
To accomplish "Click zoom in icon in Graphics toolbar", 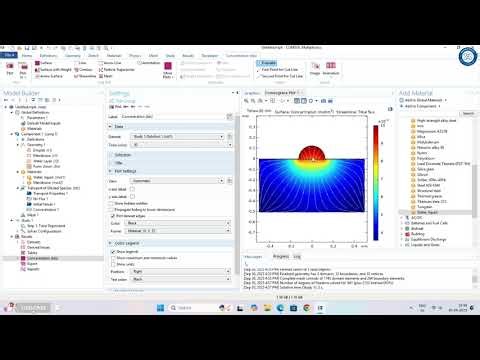I will coord(246,101).
